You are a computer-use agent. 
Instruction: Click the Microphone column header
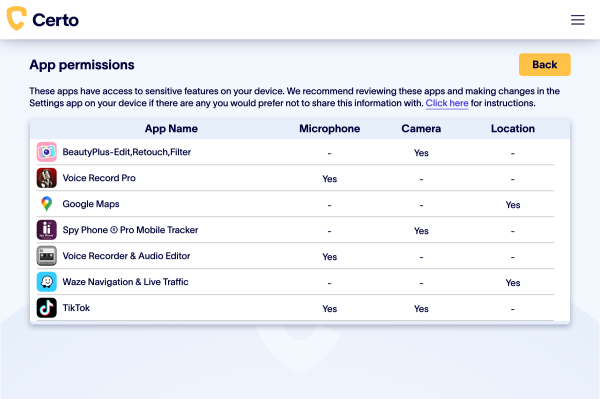pyautogui.click(x=329, y=129)
